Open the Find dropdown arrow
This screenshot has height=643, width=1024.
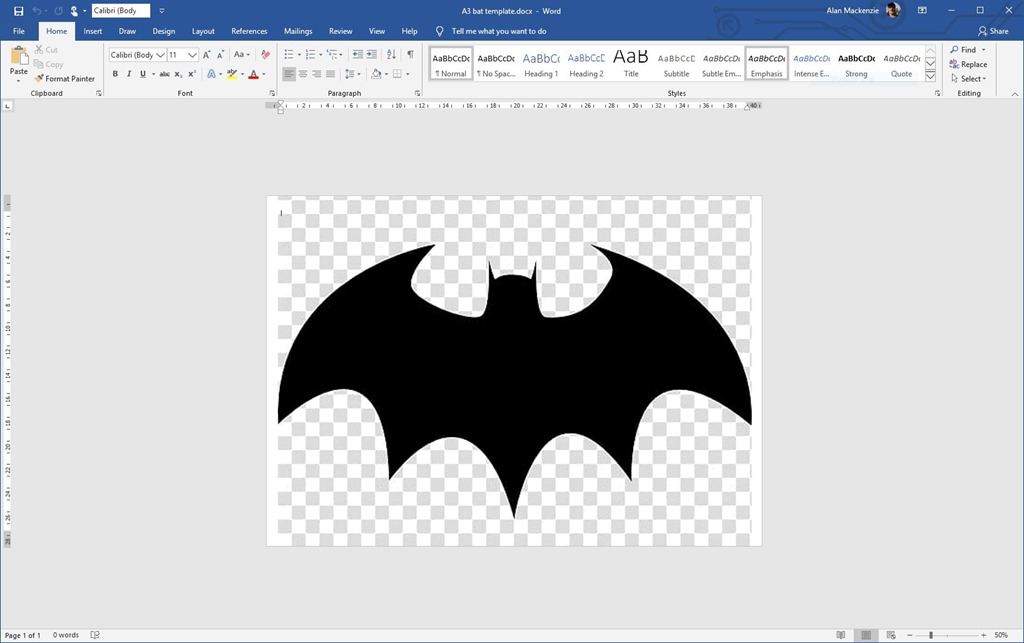click(x=983, y=50)
